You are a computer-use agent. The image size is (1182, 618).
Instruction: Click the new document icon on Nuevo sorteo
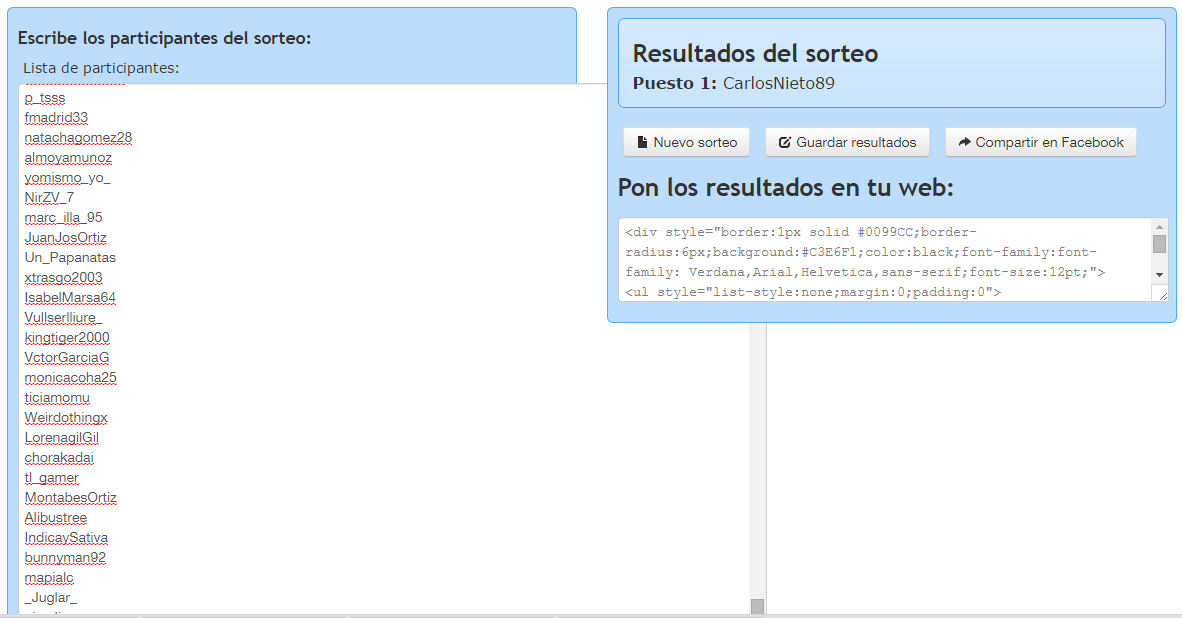tap(642, 142)
